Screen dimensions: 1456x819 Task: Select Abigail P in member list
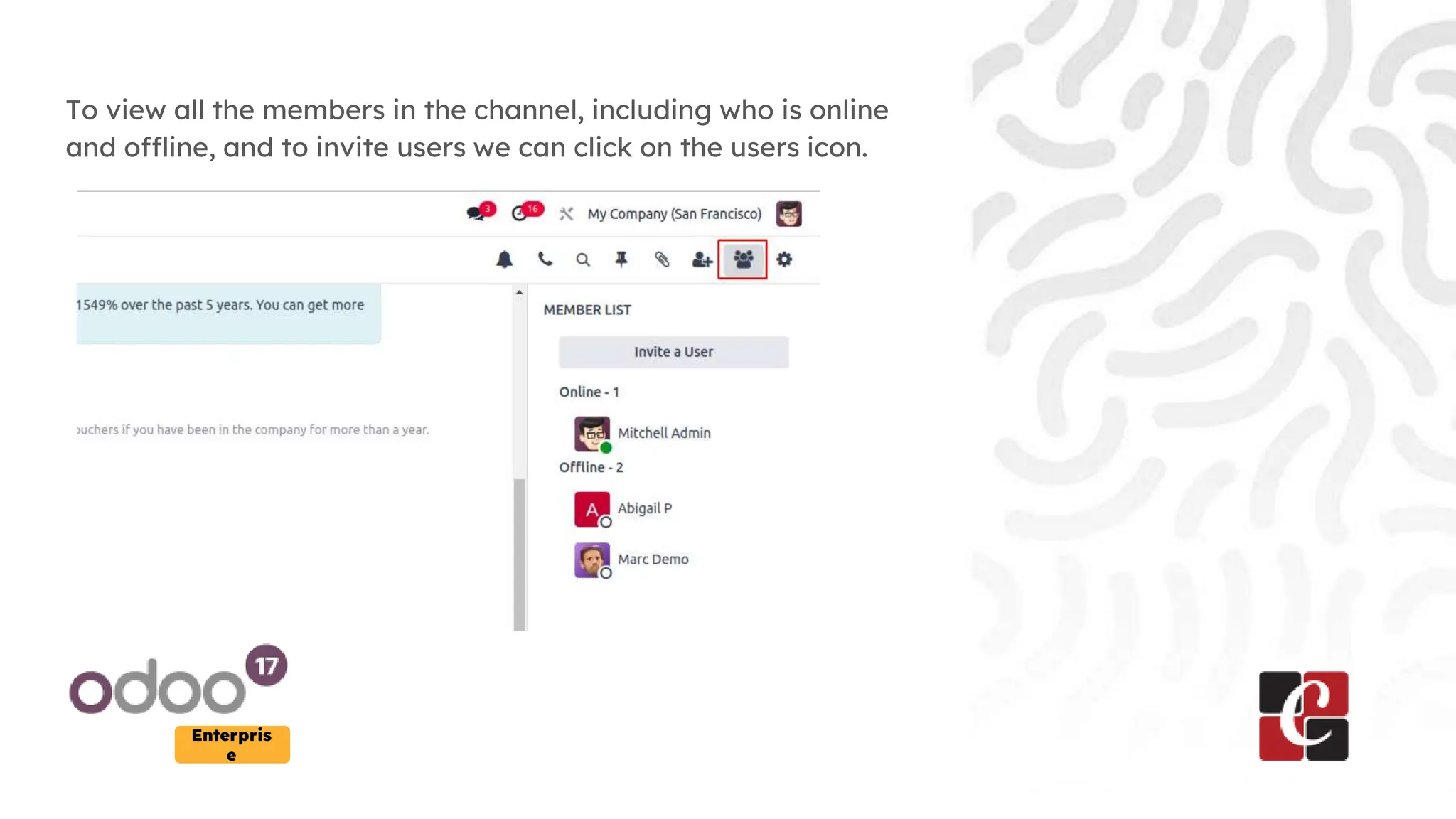[x=644, y=508]
